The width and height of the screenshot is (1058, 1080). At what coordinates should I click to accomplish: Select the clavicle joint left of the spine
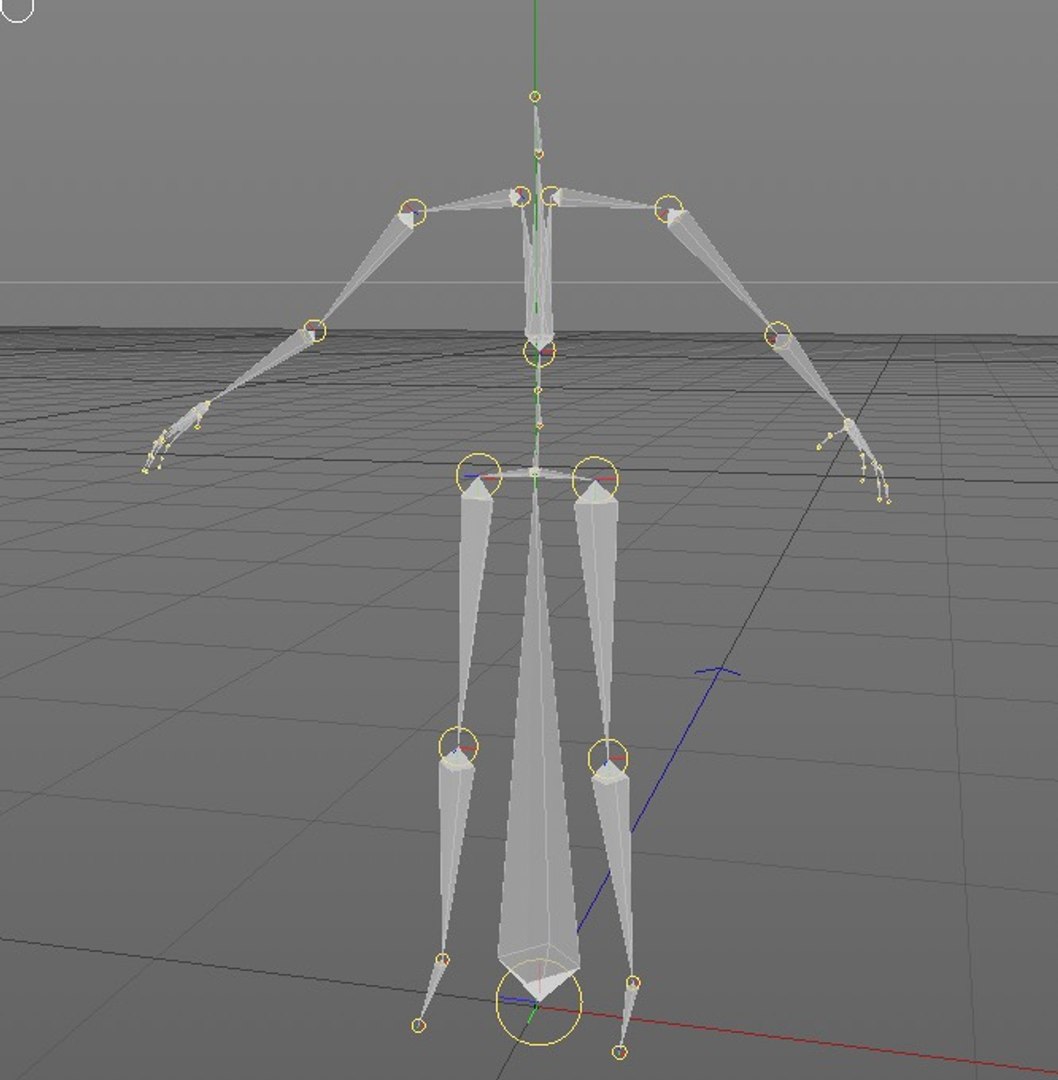521,196
